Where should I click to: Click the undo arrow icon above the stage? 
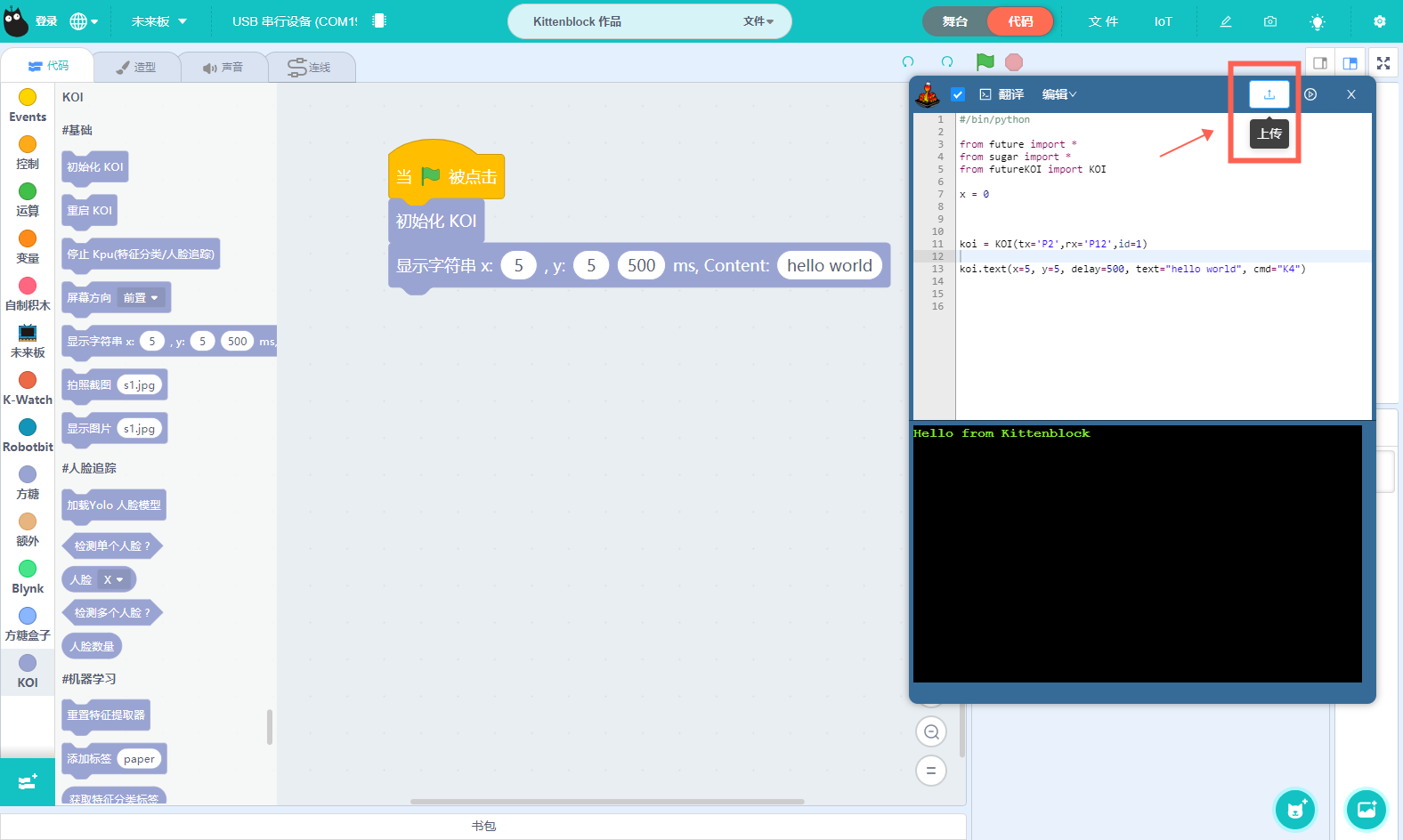click(x=908, y=61)
